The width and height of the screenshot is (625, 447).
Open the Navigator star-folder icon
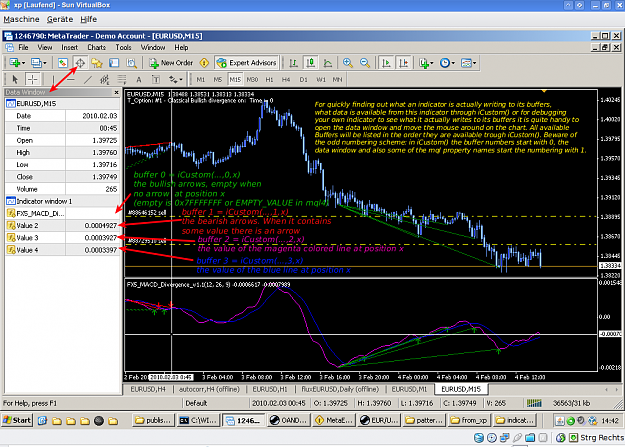pyautogui.click(x=97, y=63)
